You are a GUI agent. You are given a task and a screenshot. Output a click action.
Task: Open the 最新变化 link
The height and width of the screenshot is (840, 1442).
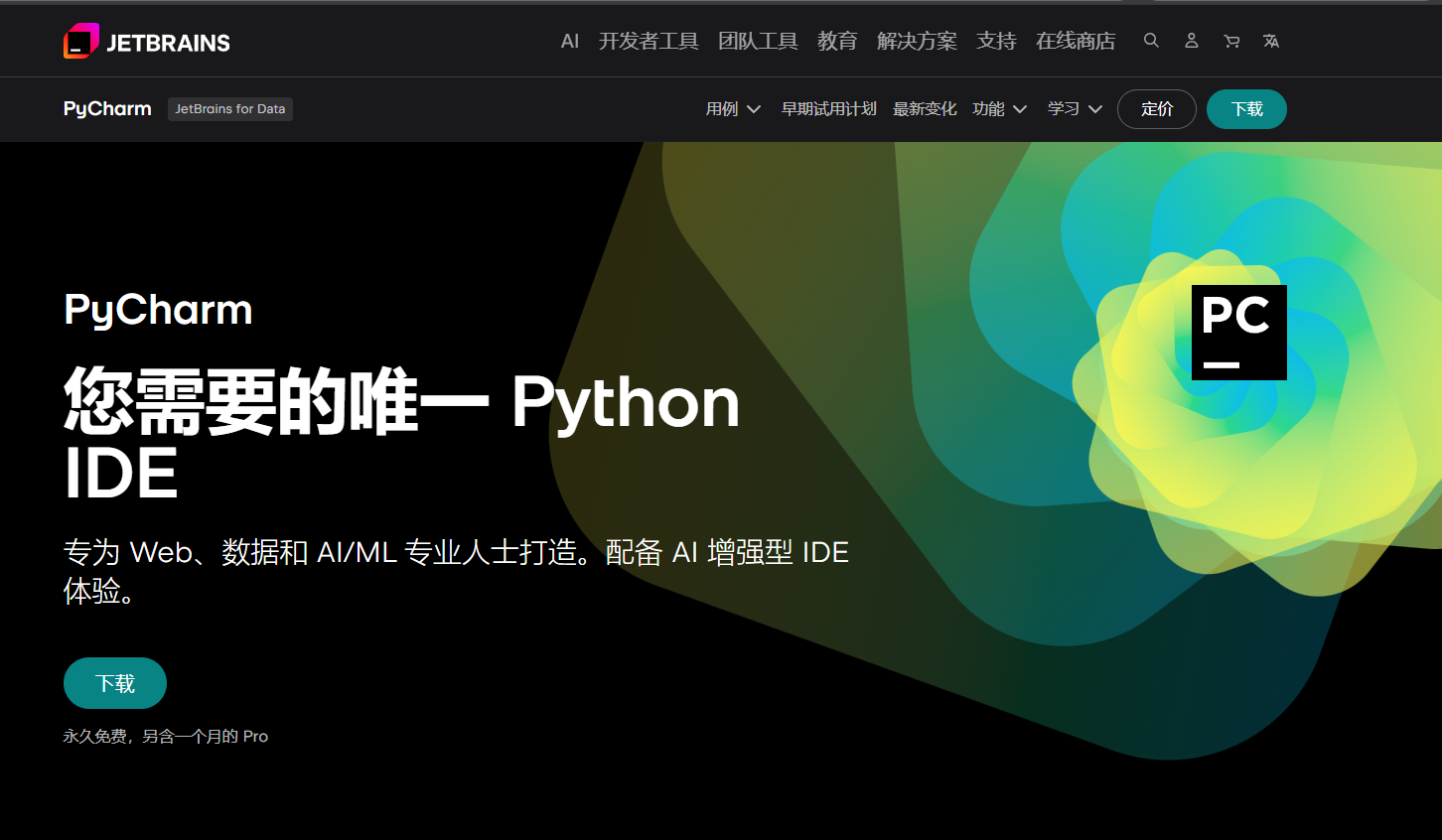pos(925,109)
